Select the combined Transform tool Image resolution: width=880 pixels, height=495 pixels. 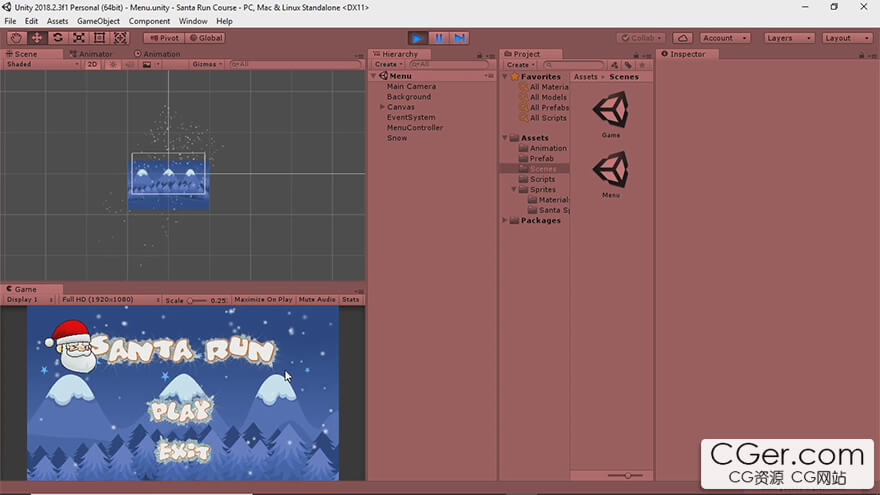(x=120, y=38)
